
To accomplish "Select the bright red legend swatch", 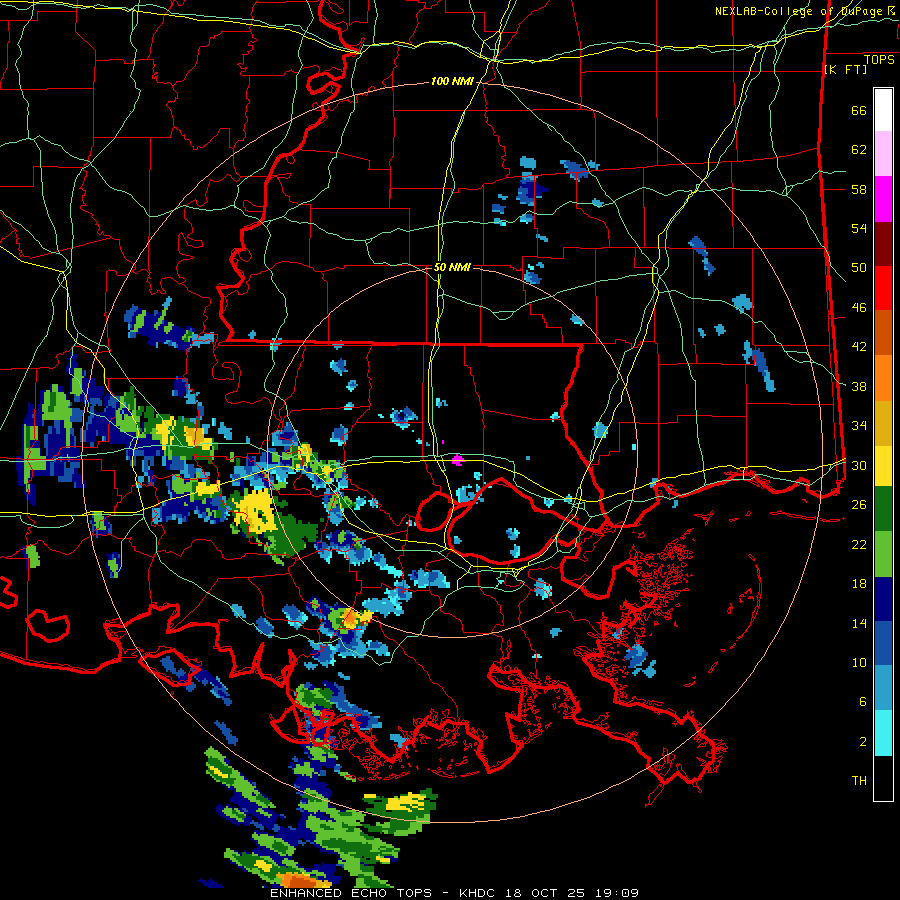I will [x=883, y=288].
